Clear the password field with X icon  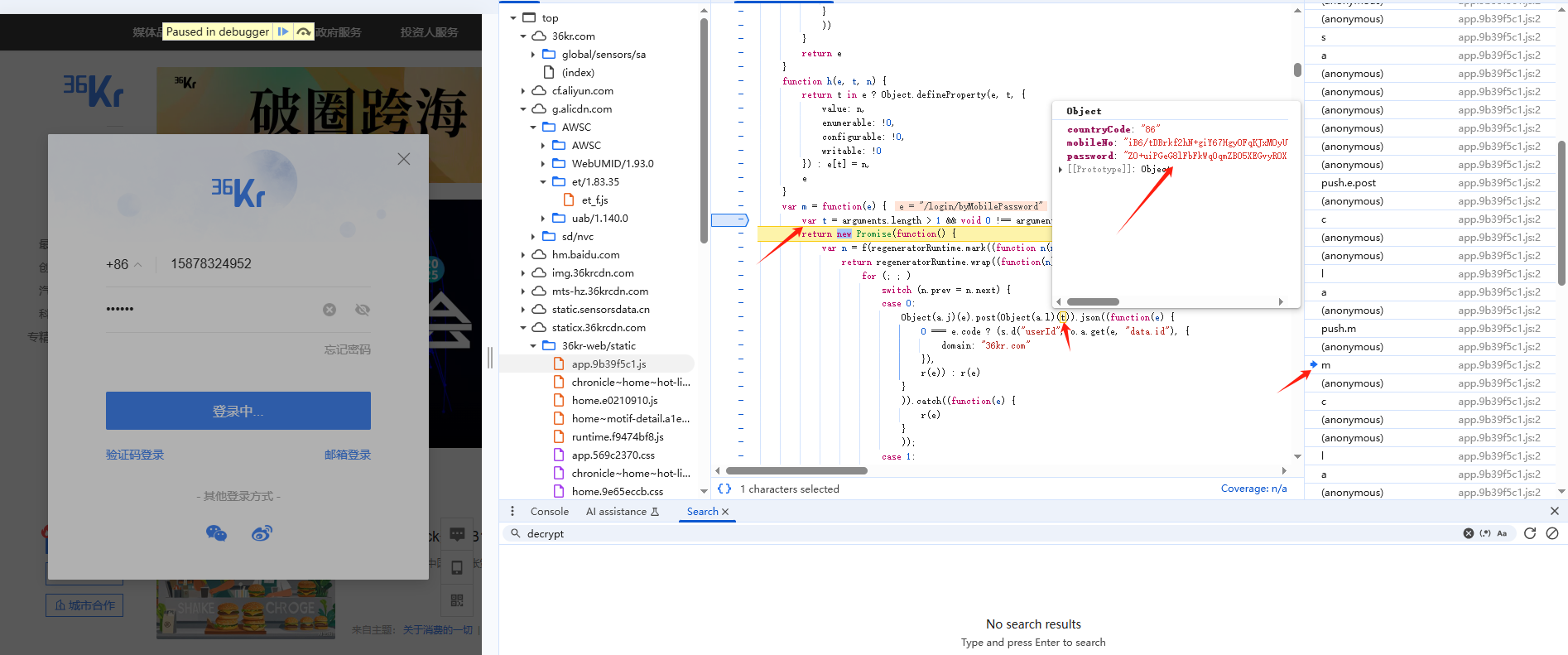click(x=329, y=310)
